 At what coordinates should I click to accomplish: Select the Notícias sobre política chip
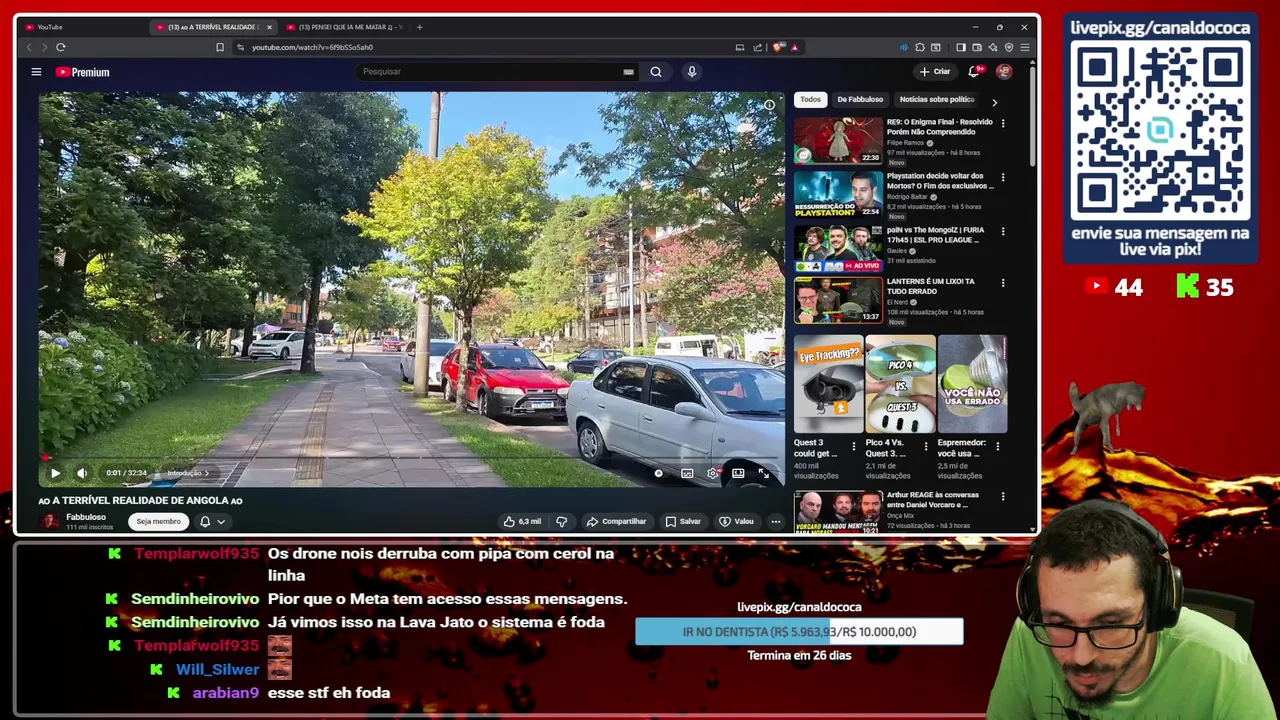click(x=937, y=99)
